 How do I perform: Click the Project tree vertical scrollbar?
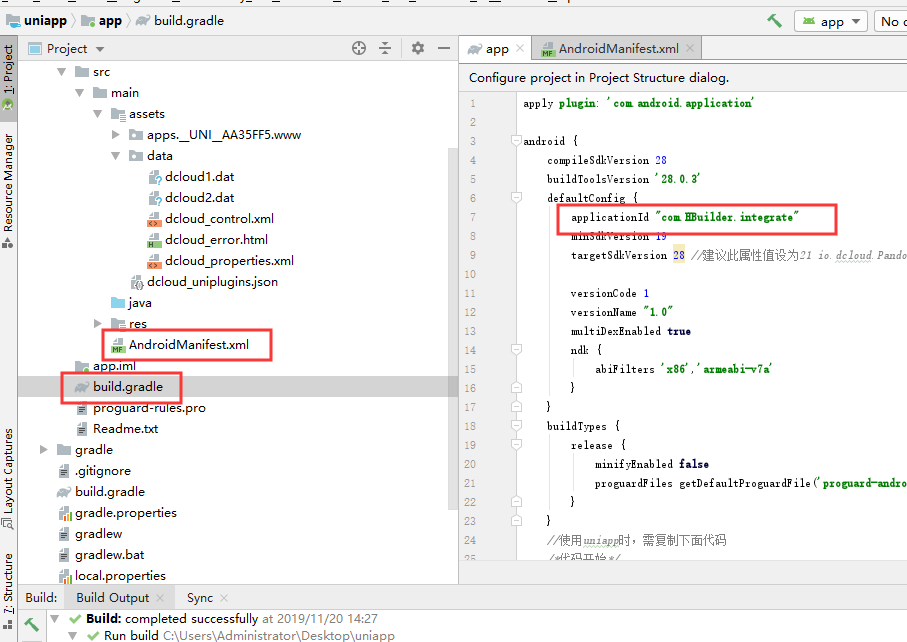[452, 329]
